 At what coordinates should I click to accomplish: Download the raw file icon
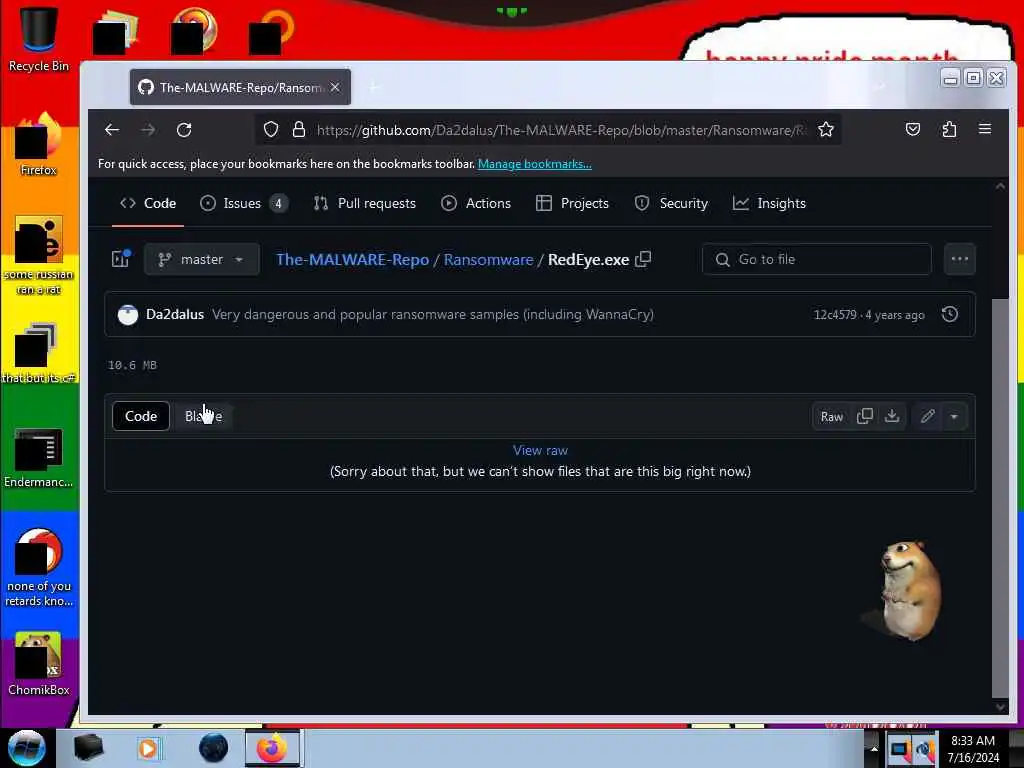point(892,416)
